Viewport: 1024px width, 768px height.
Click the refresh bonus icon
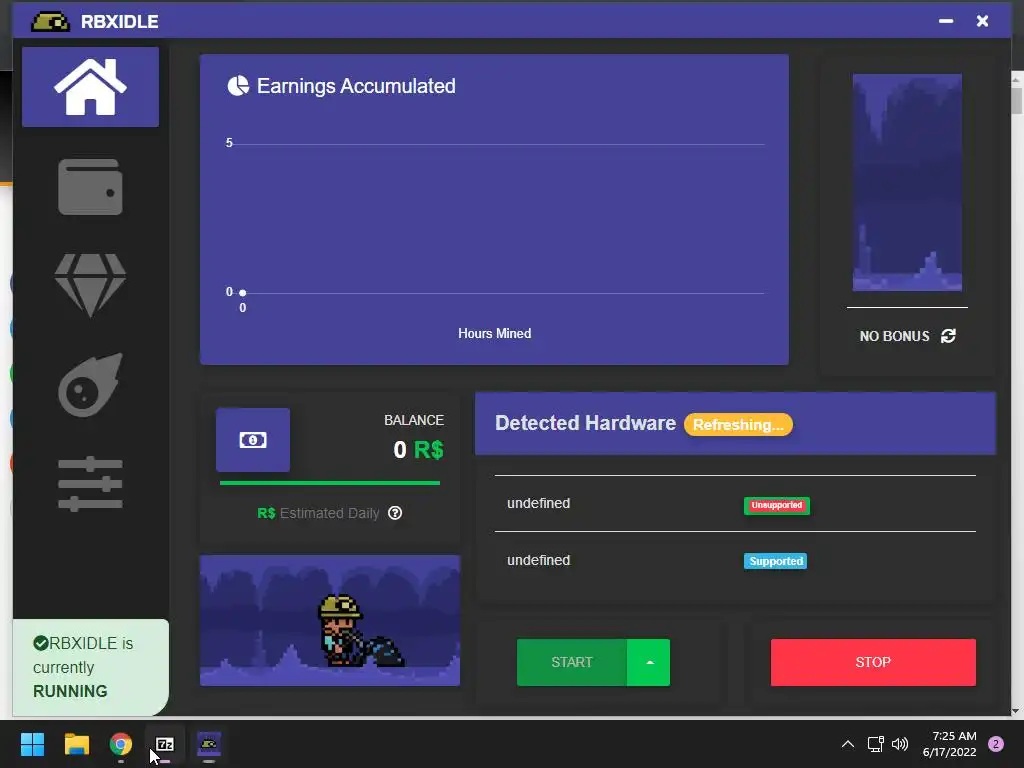(x=948, y=336)
